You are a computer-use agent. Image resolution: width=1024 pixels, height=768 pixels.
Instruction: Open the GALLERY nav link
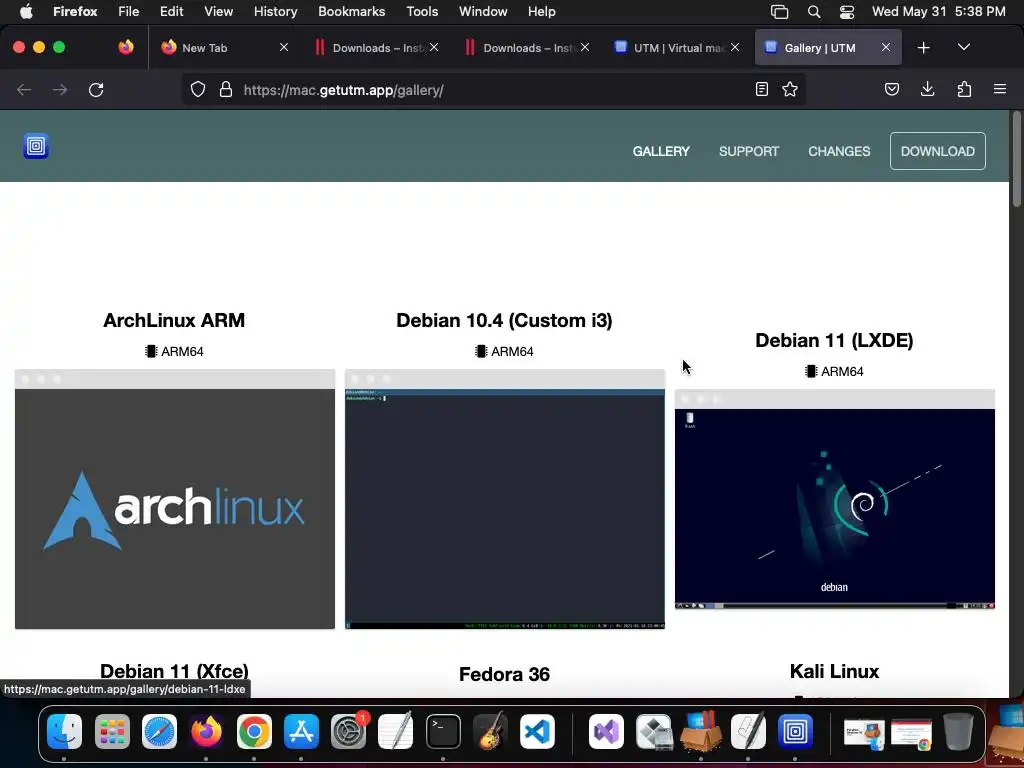[x=661, y=152]
